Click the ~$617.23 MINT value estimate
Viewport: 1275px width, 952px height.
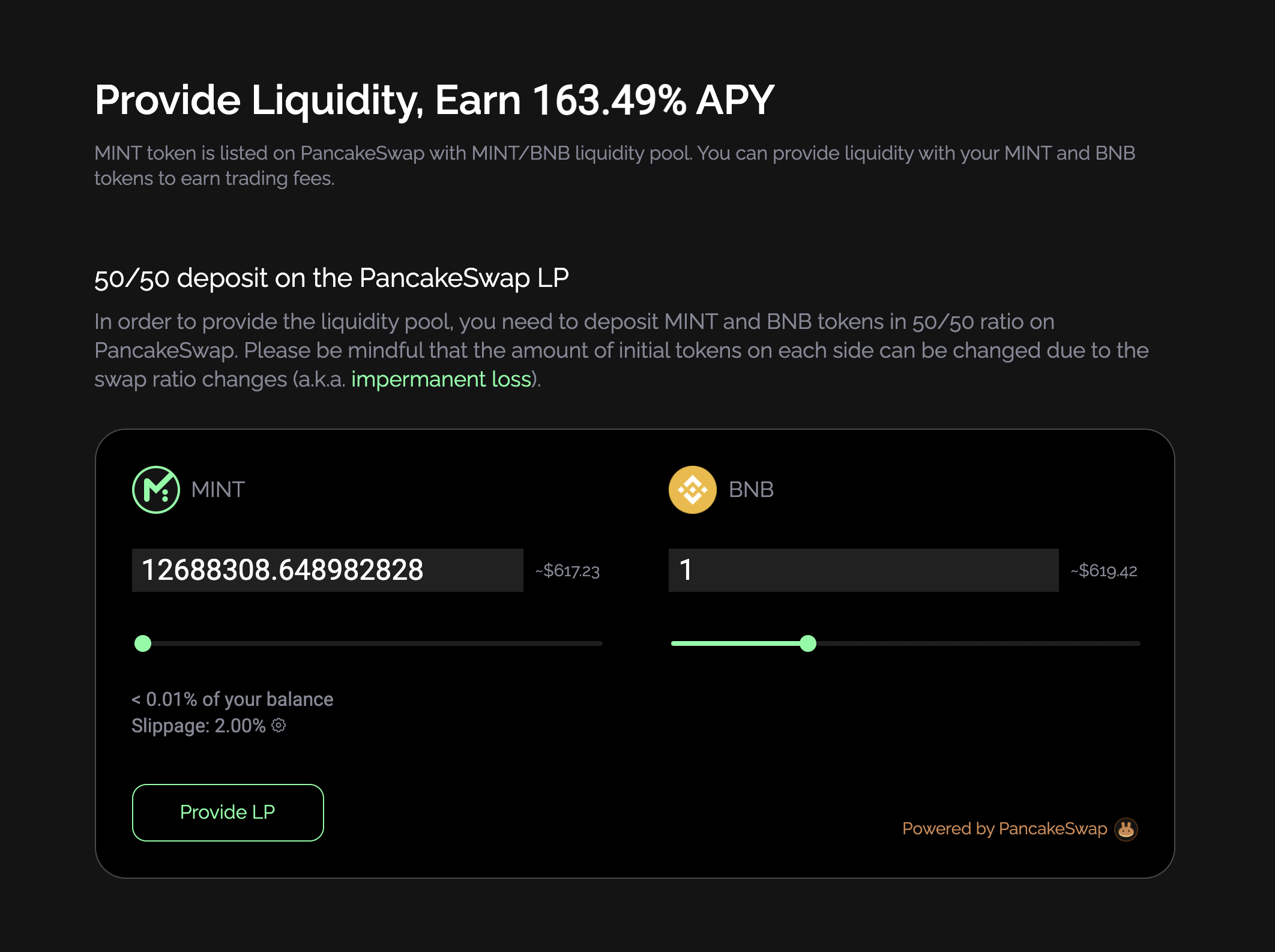[x=567, y=571]
